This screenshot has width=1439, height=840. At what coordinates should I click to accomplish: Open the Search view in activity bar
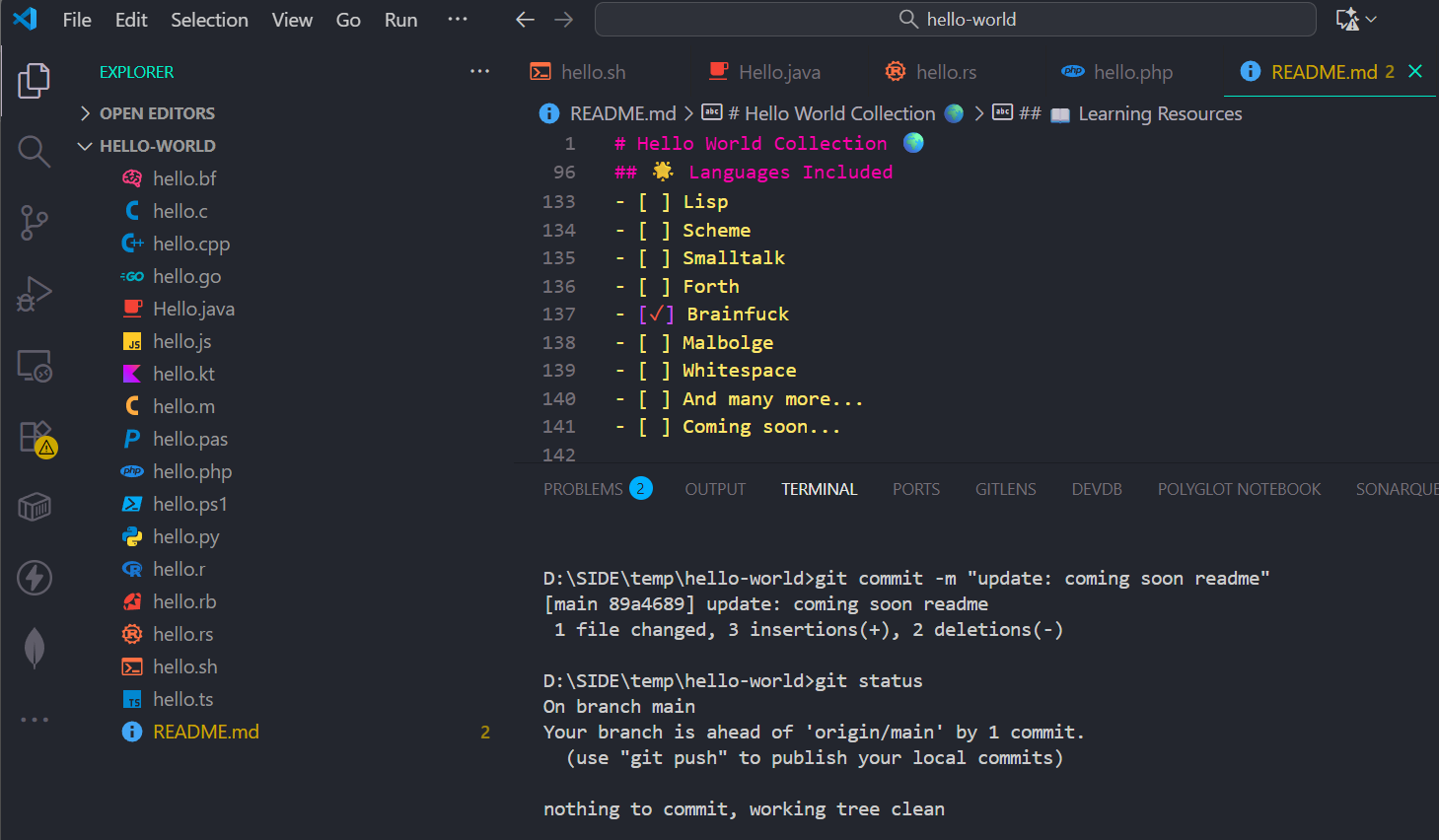tap(34, 152)
